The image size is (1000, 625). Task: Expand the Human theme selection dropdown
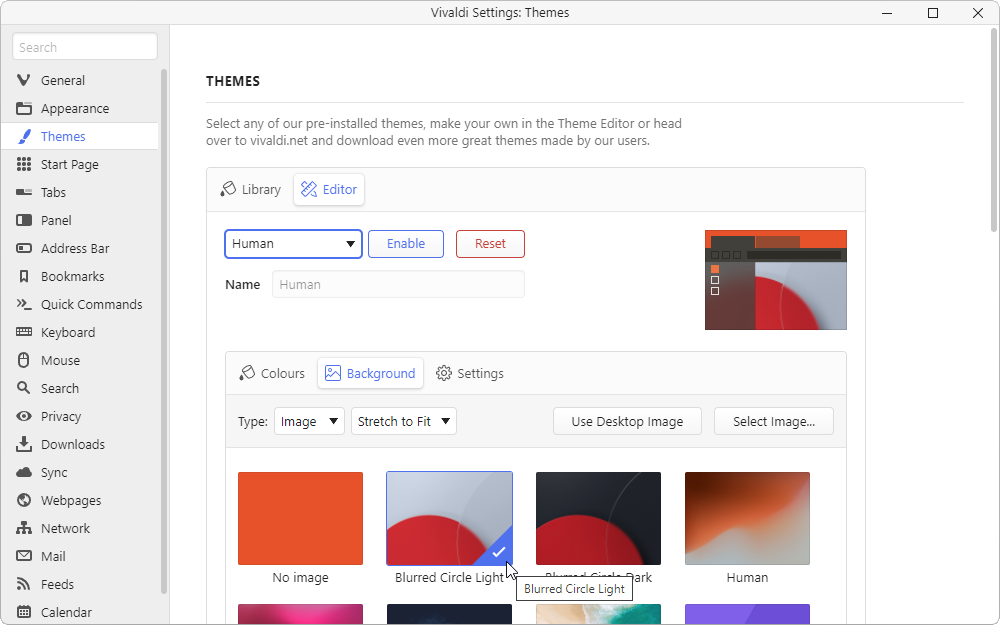293,243
